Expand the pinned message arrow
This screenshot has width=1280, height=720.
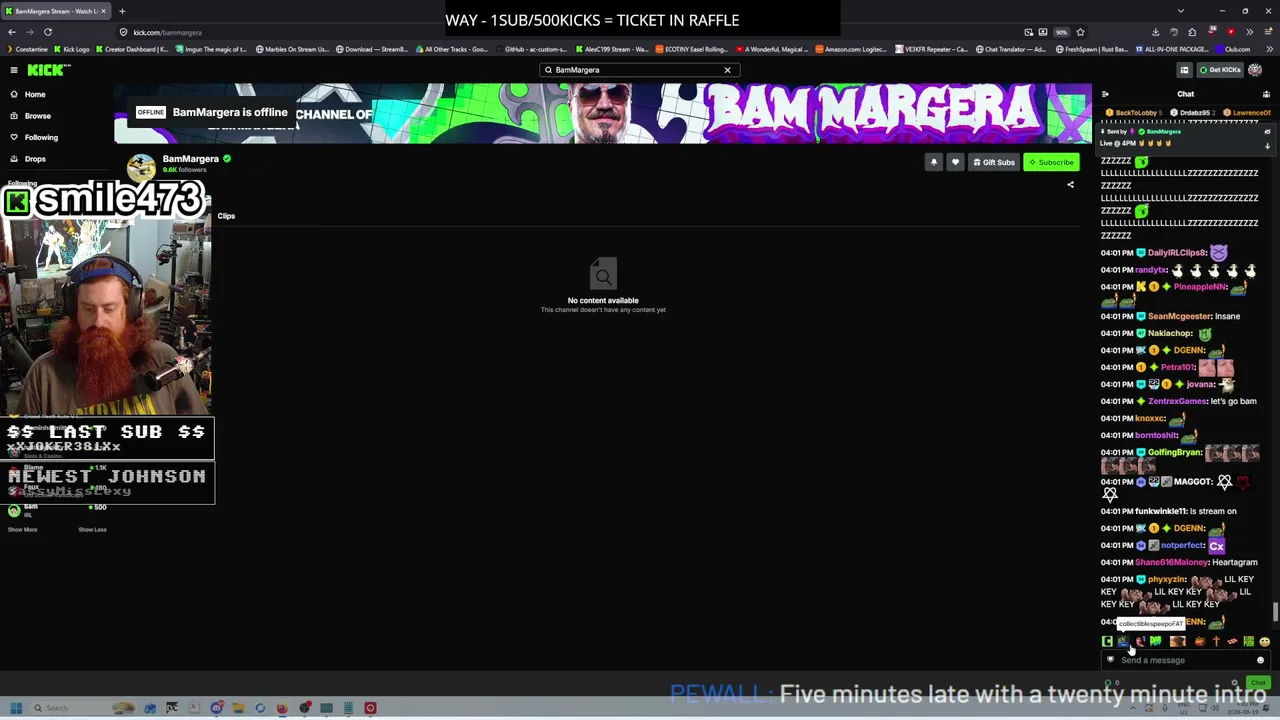(x=1267, y=146)
